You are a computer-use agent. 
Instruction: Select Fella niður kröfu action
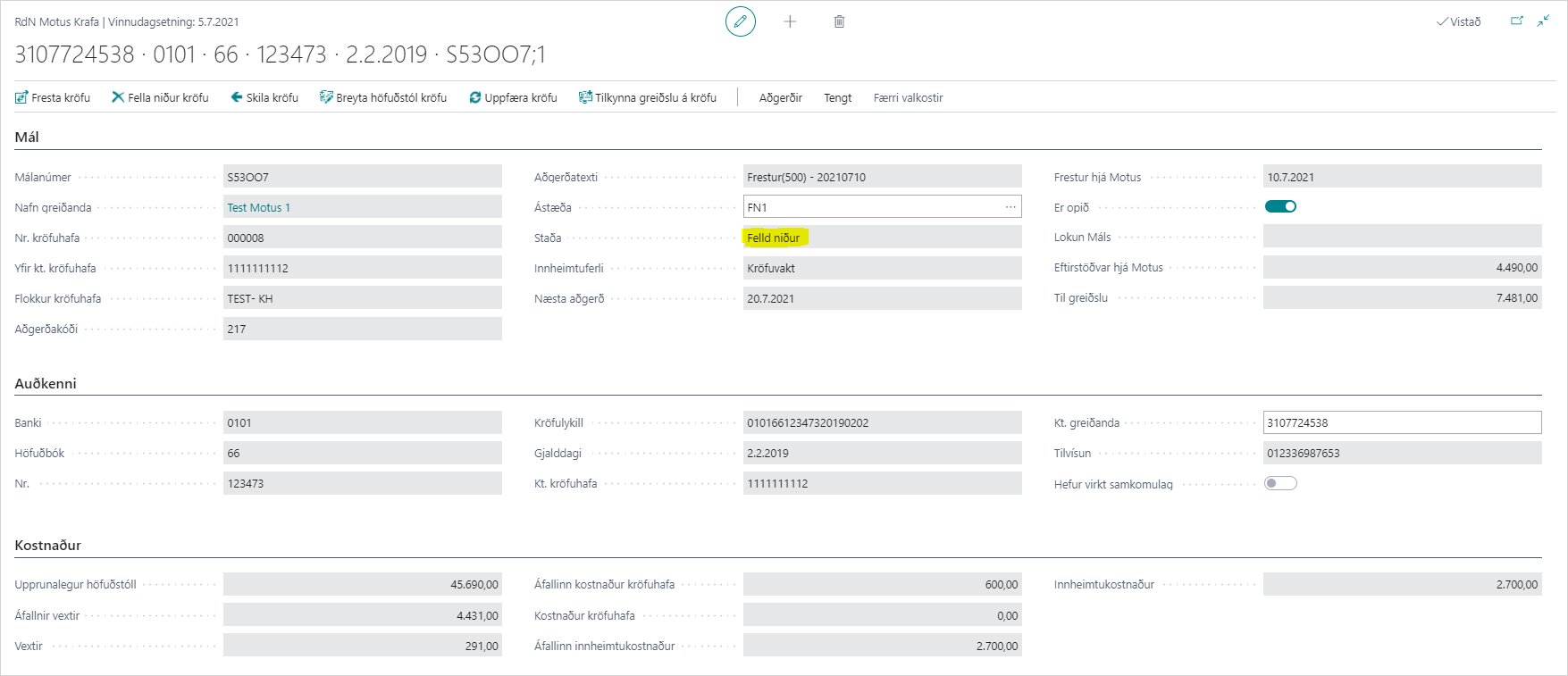click(x=160, y=97)
